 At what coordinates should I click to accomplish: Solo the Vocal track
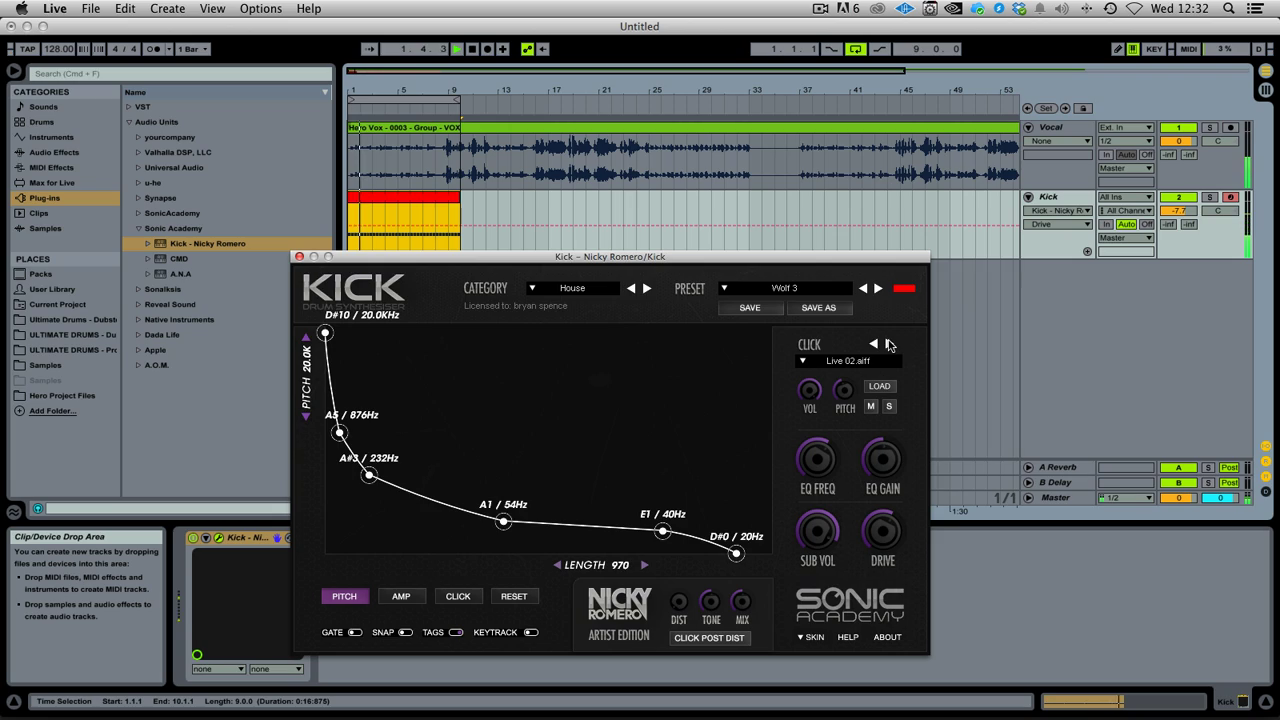tap(1209, 128)
